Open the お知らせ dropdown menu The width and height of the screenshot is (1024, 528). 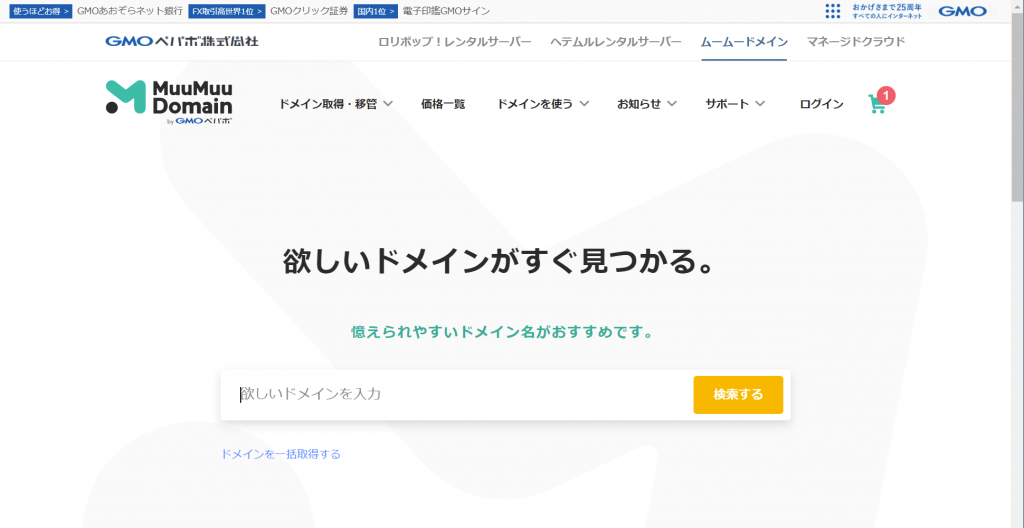(646, 104)
